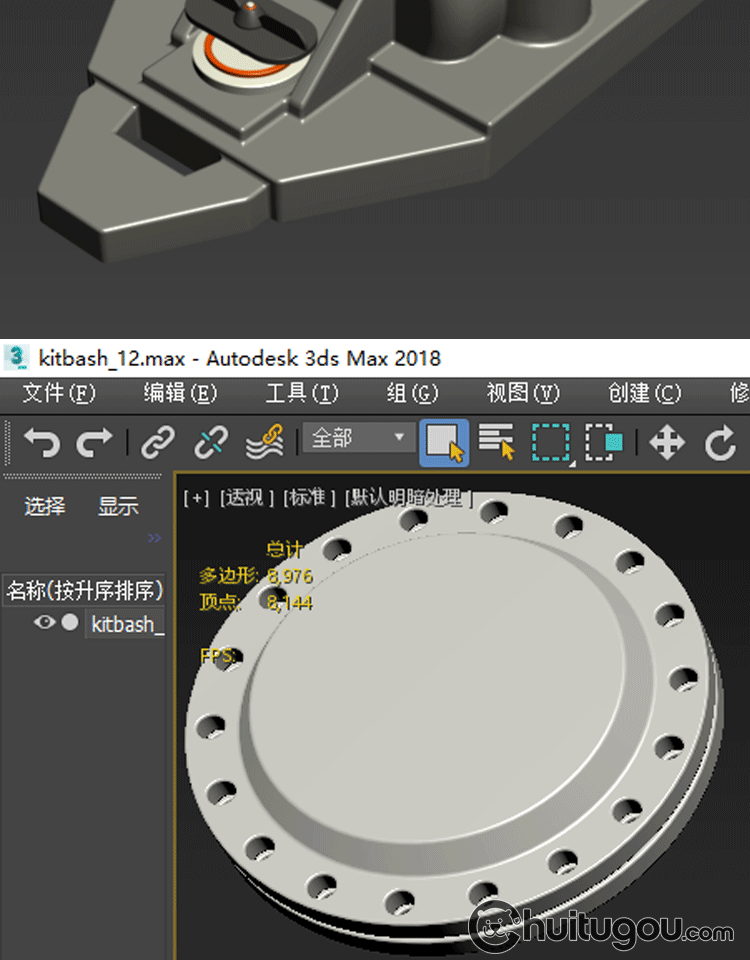Open the 创建(C) menu
The height and width of the screenshot is (960, 750).
pos(644,392)
